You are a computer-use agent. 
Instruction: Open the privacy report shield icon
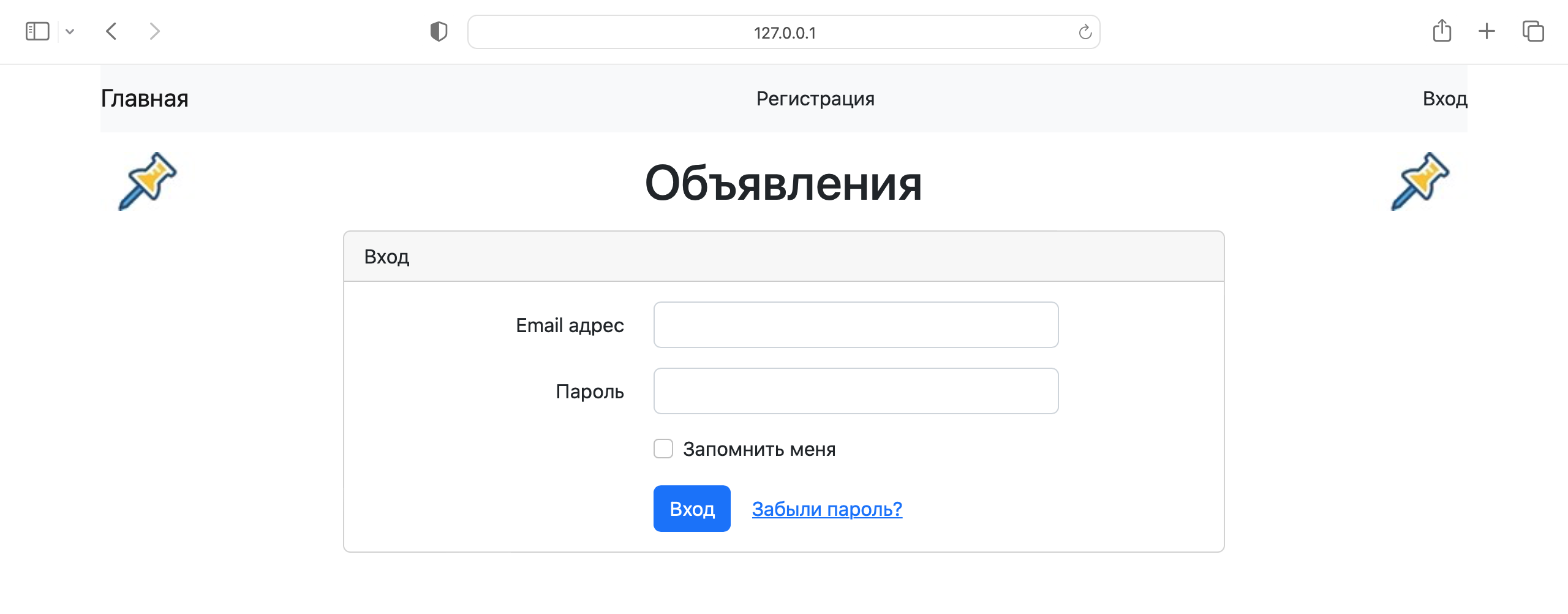coord(439,32)
